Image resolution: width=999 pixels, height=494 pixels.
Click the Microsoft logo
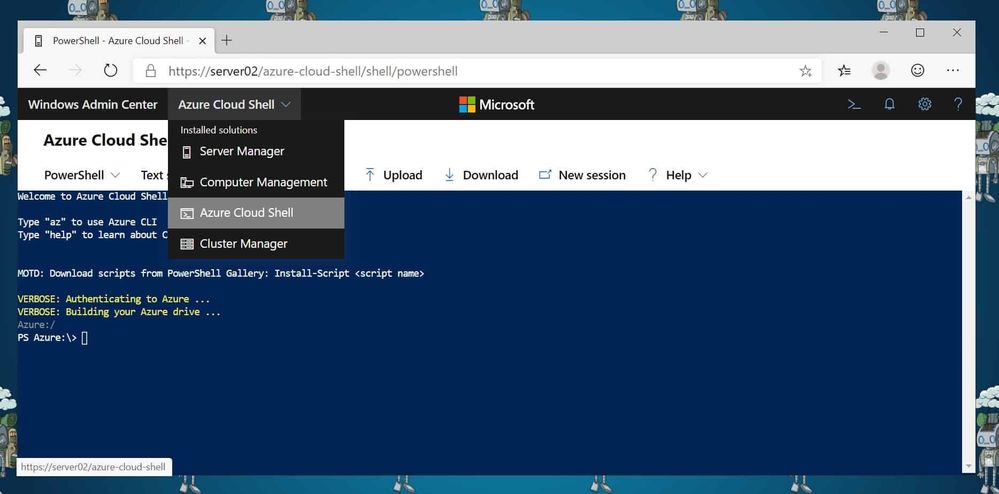click(496, 105)
